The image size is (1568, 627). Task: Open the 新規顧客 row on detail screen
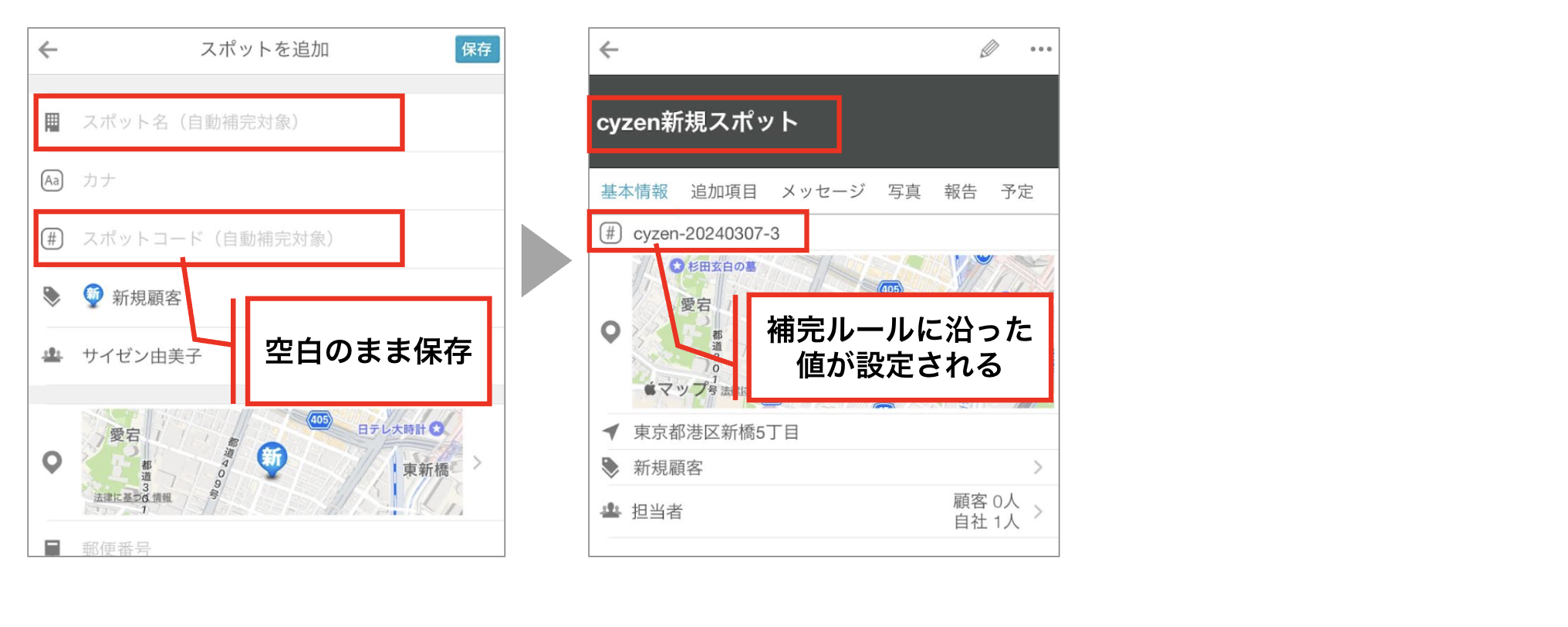[824, 468]
